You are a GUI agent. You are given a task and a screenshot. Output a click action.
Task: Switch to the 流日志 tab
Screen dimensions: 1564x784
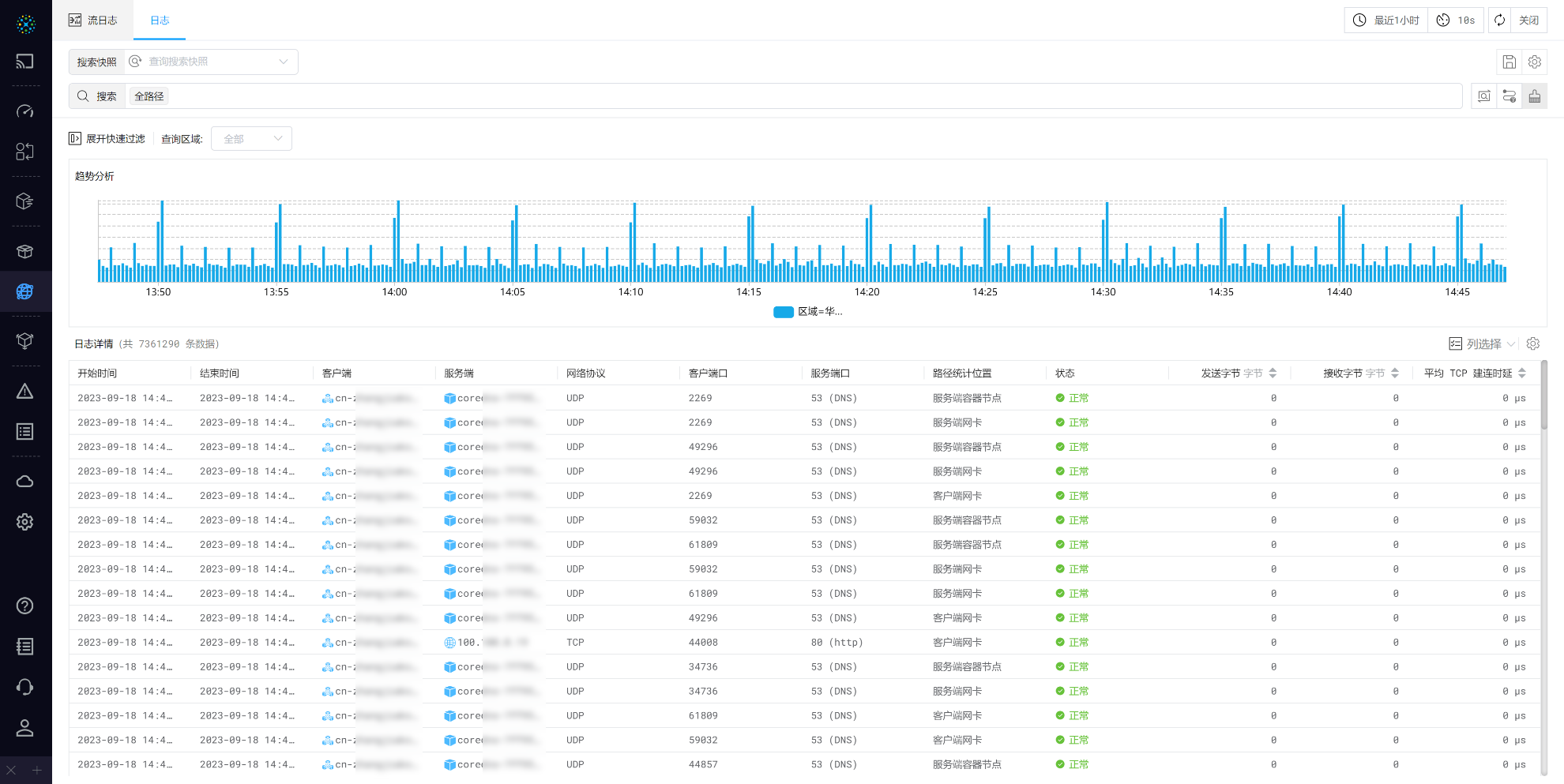click(x=93, y=21)
